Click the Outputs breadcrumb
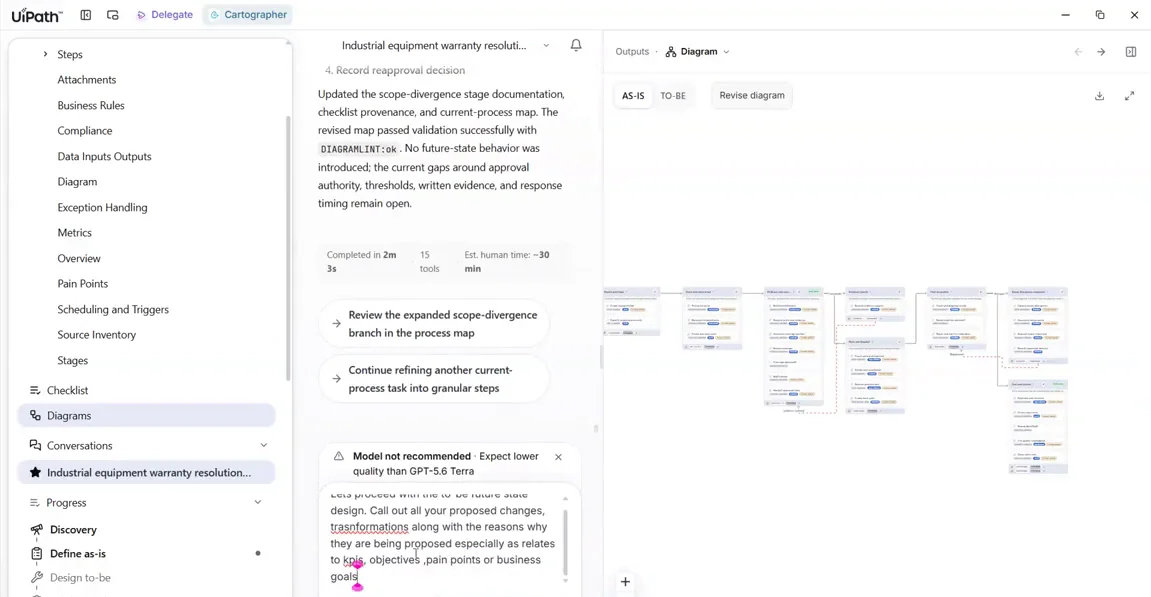1151x597 pixels. 632,51
